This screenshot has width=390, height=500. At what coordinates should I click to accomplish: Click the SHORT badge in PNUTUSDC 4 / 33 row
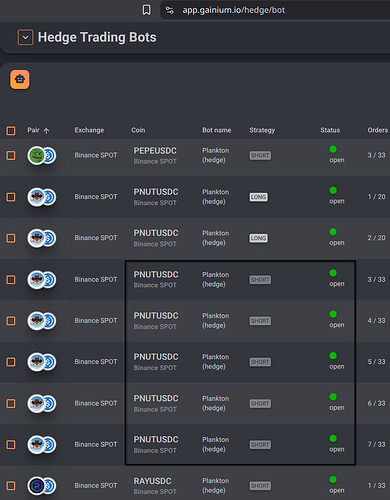[x=260, y=321]
